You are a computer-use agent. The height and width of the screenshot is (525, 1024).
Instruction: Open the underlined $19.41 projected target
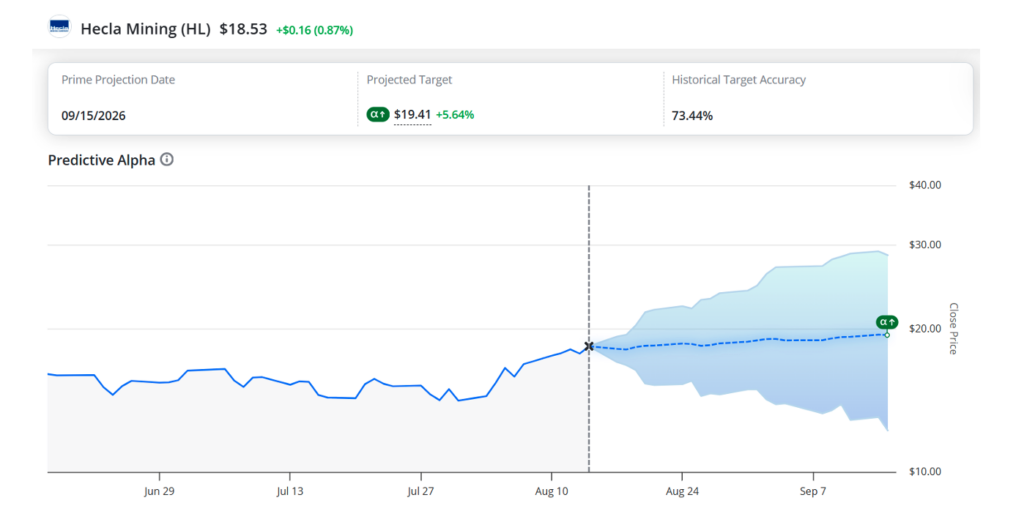[412, 115]
